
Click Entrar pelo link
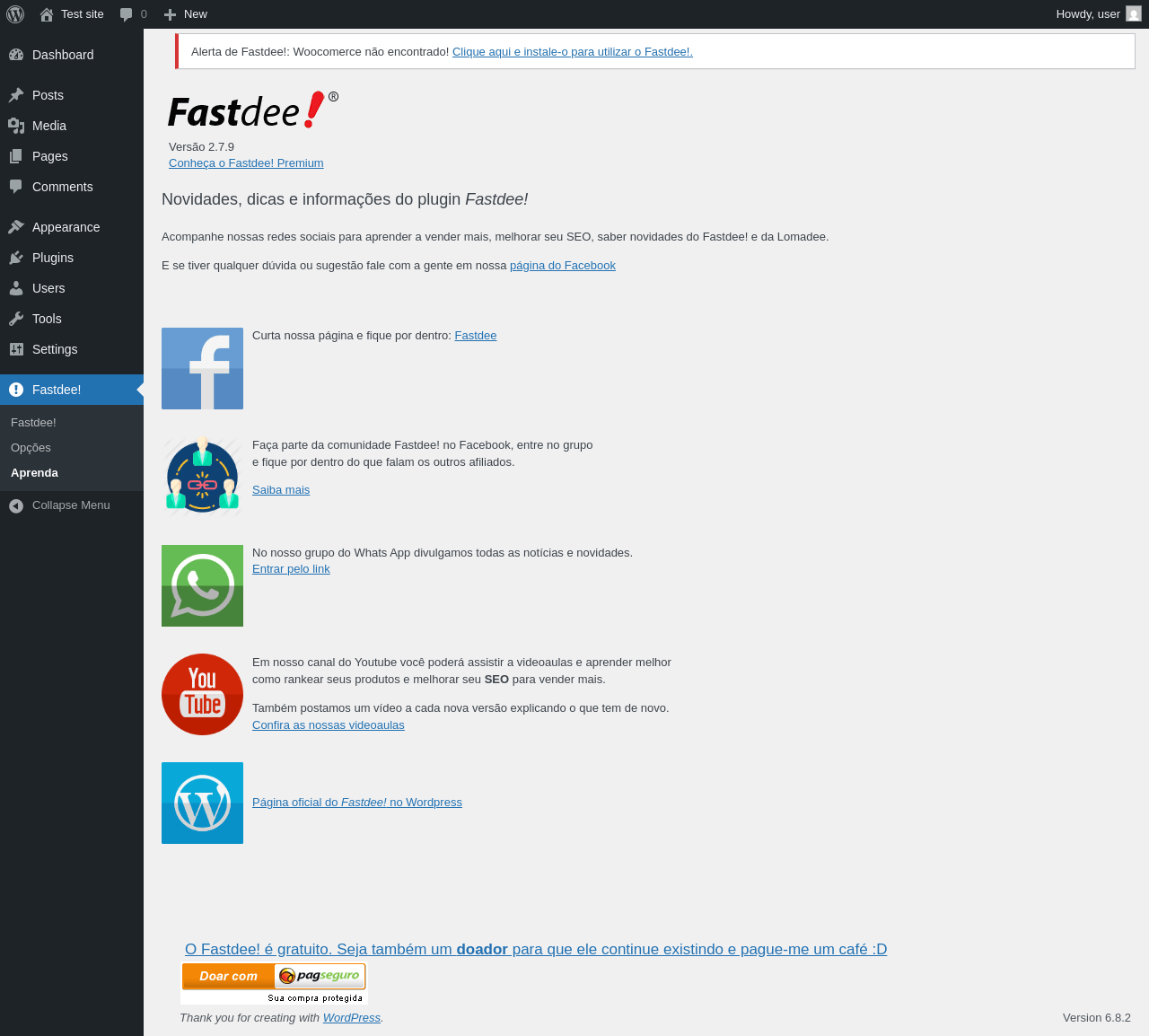[291, 569]
